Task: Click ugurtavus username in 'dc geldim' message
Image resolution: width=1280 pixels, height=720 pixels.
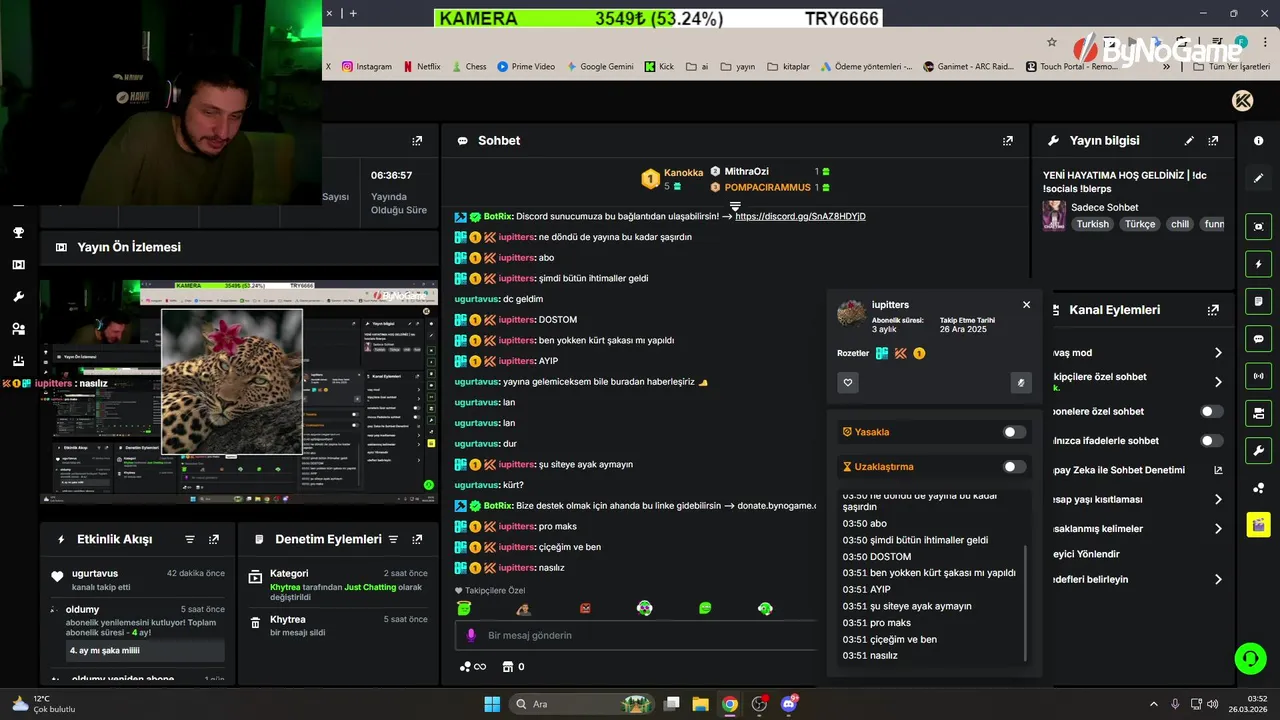Action: point(476,299)
